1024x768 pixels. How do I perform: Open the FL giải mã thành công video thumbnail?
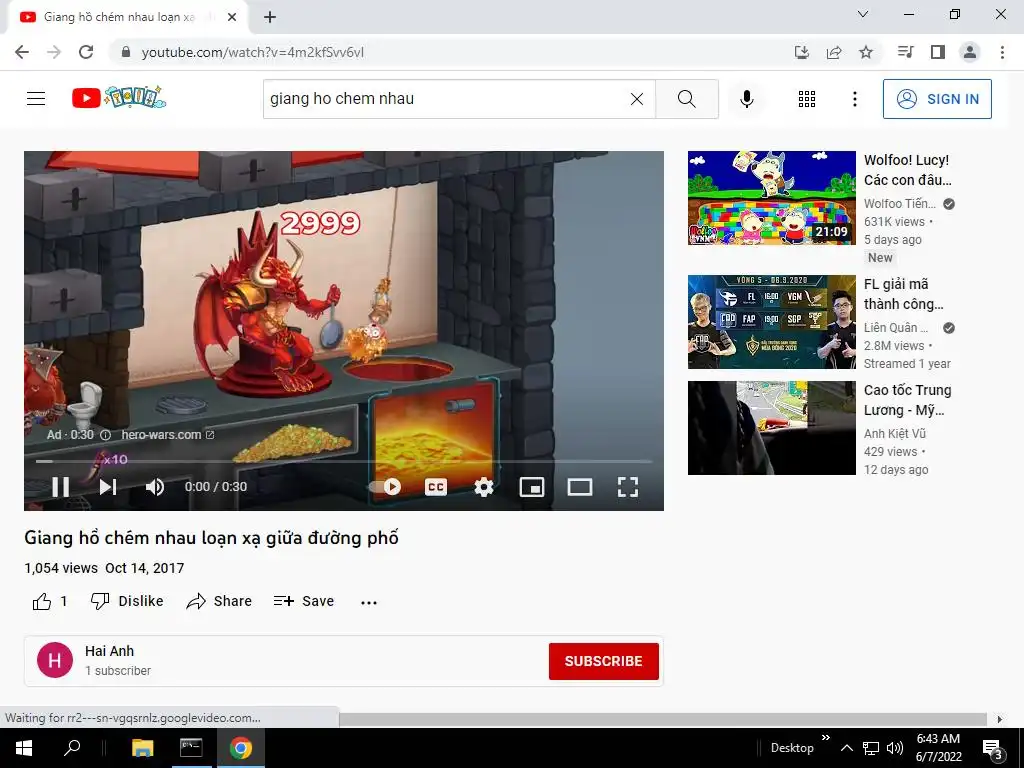coord(771,322)
